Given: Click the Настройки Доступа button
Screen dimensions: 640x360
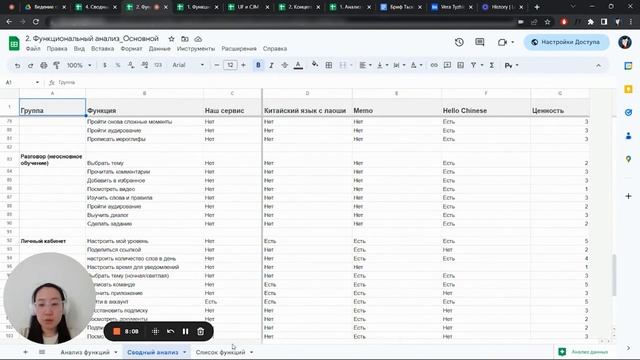Looking at the screenshot, I should coord(566,42).
